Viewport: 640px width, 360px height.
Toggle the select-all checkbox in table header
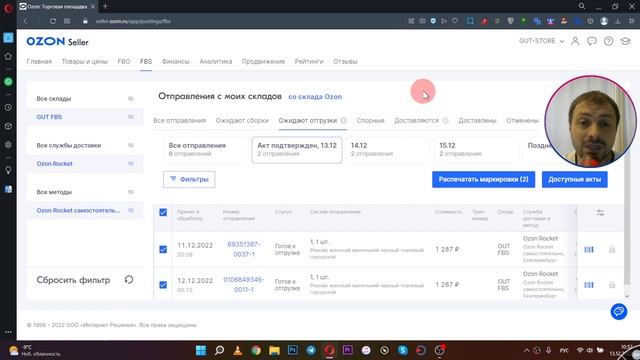(163, 212)
